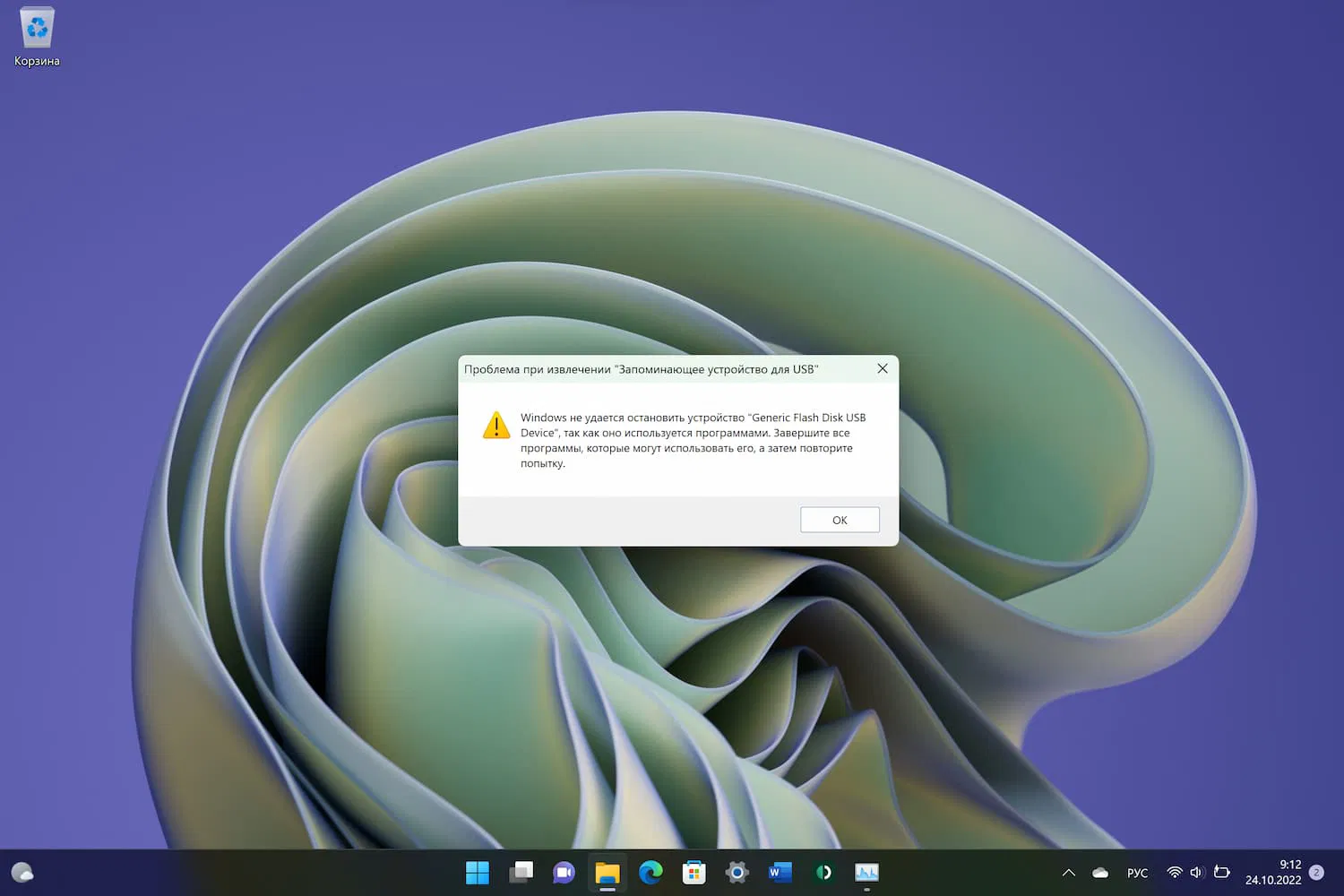Open Microsoft Store from the taskbar
The width and height of the screenshot is (1344, 896).
(694, 872)
